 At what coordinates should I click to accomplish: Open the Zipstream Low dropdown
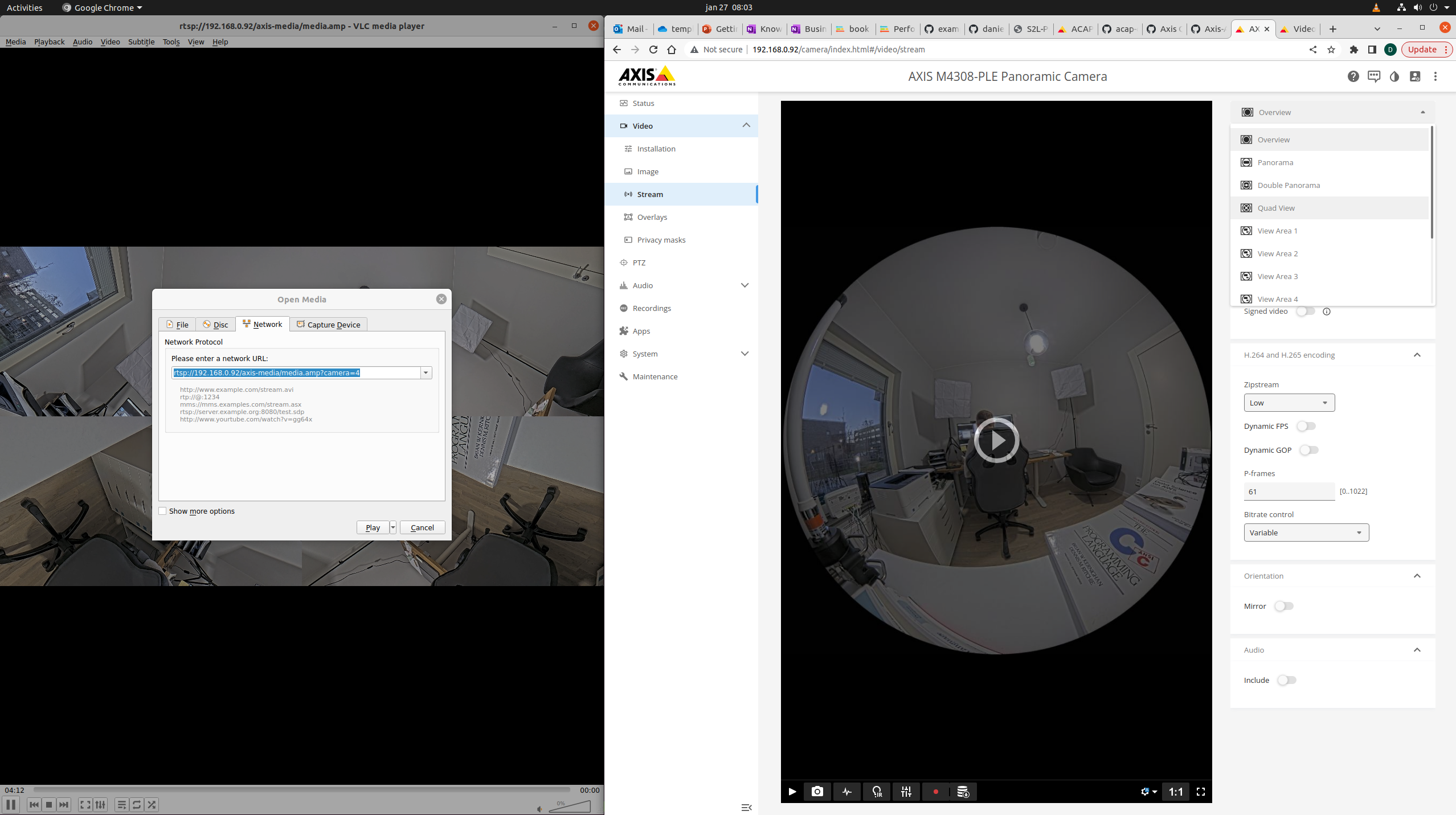1289,403
